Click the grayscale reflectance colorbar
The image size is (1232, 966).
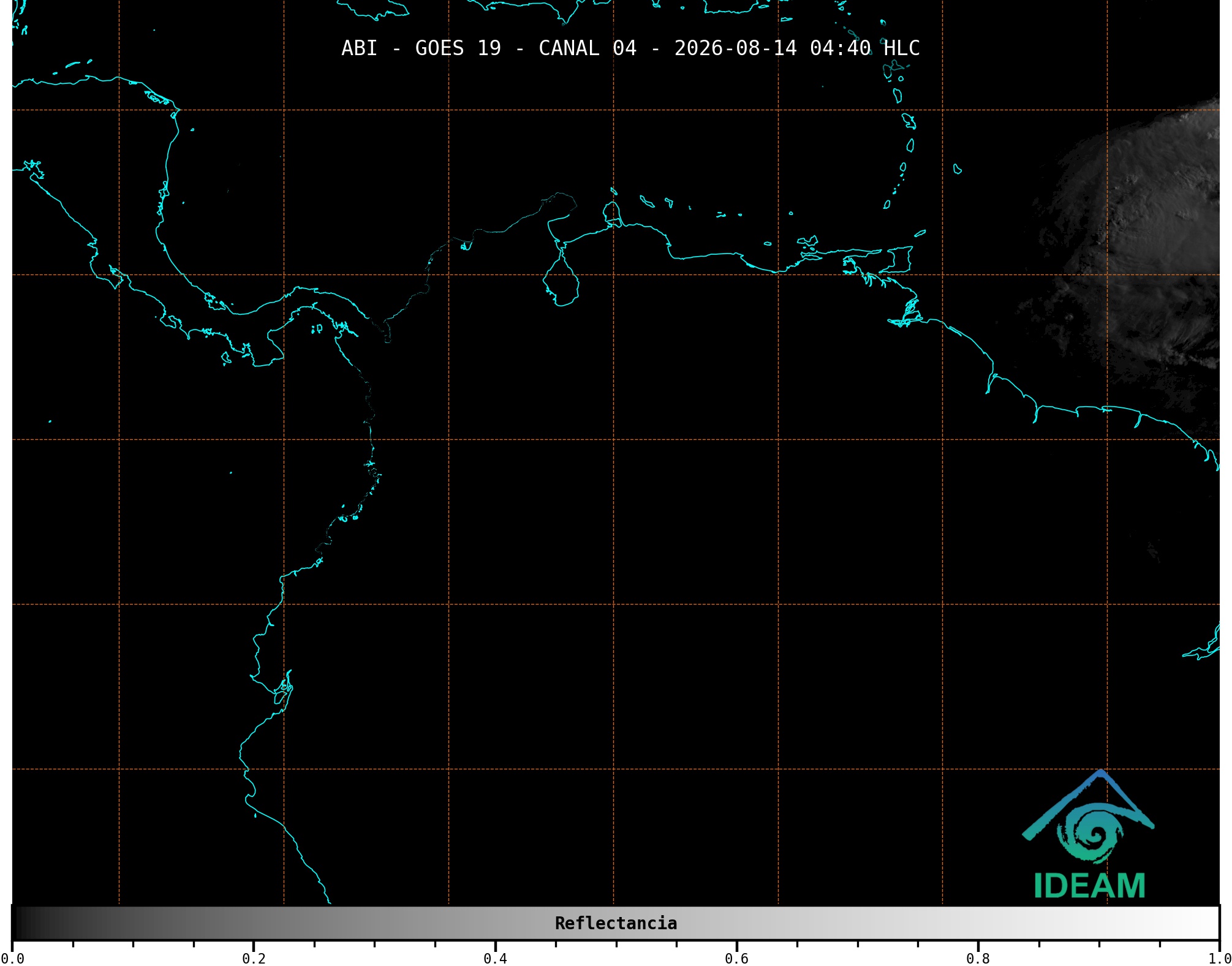pos(616,923)
